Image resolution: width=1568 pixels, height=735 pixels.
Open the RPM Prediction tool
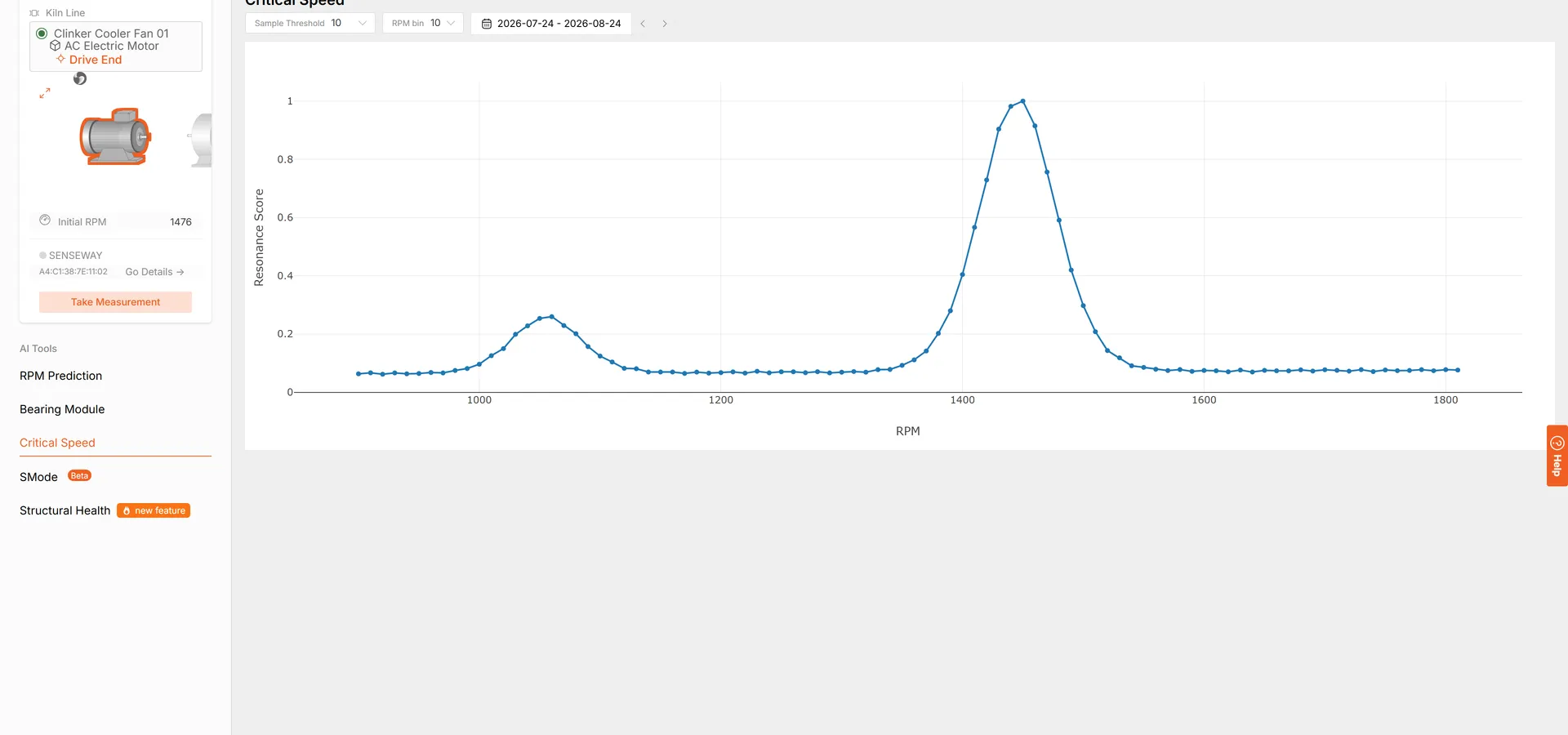pyautogui.click(x=61, y=376)
